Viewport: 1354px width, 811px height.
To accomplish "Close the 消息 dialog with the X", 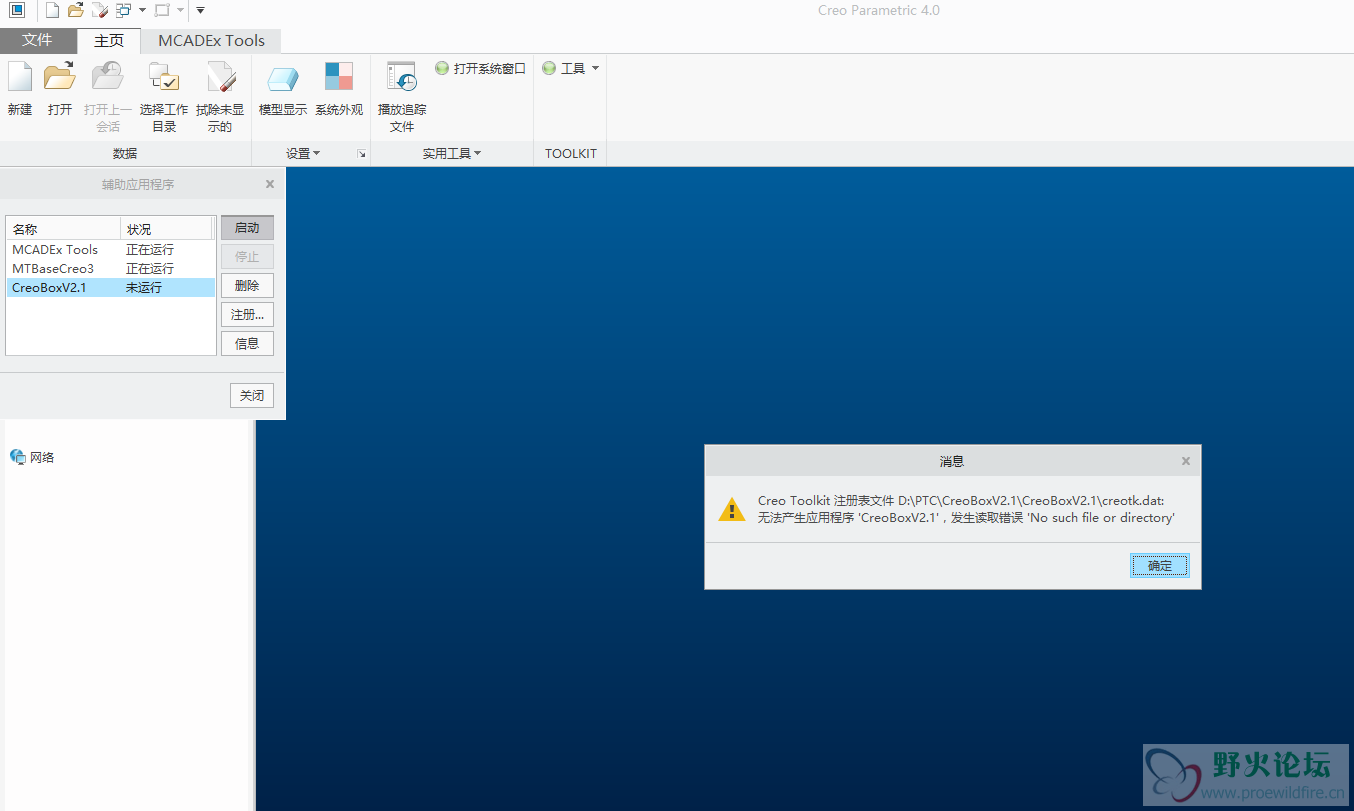I will pos(1186,461).
